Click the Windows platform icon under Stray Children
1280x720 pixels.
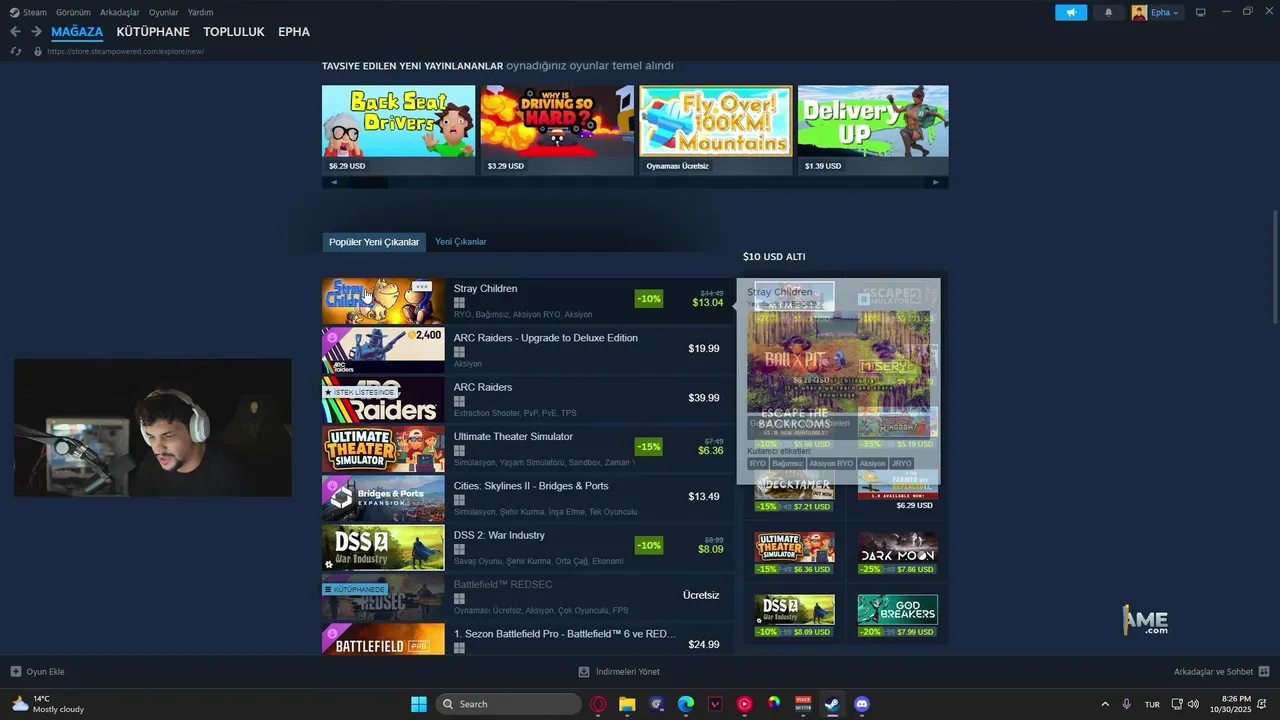click(x=459, y=302)
